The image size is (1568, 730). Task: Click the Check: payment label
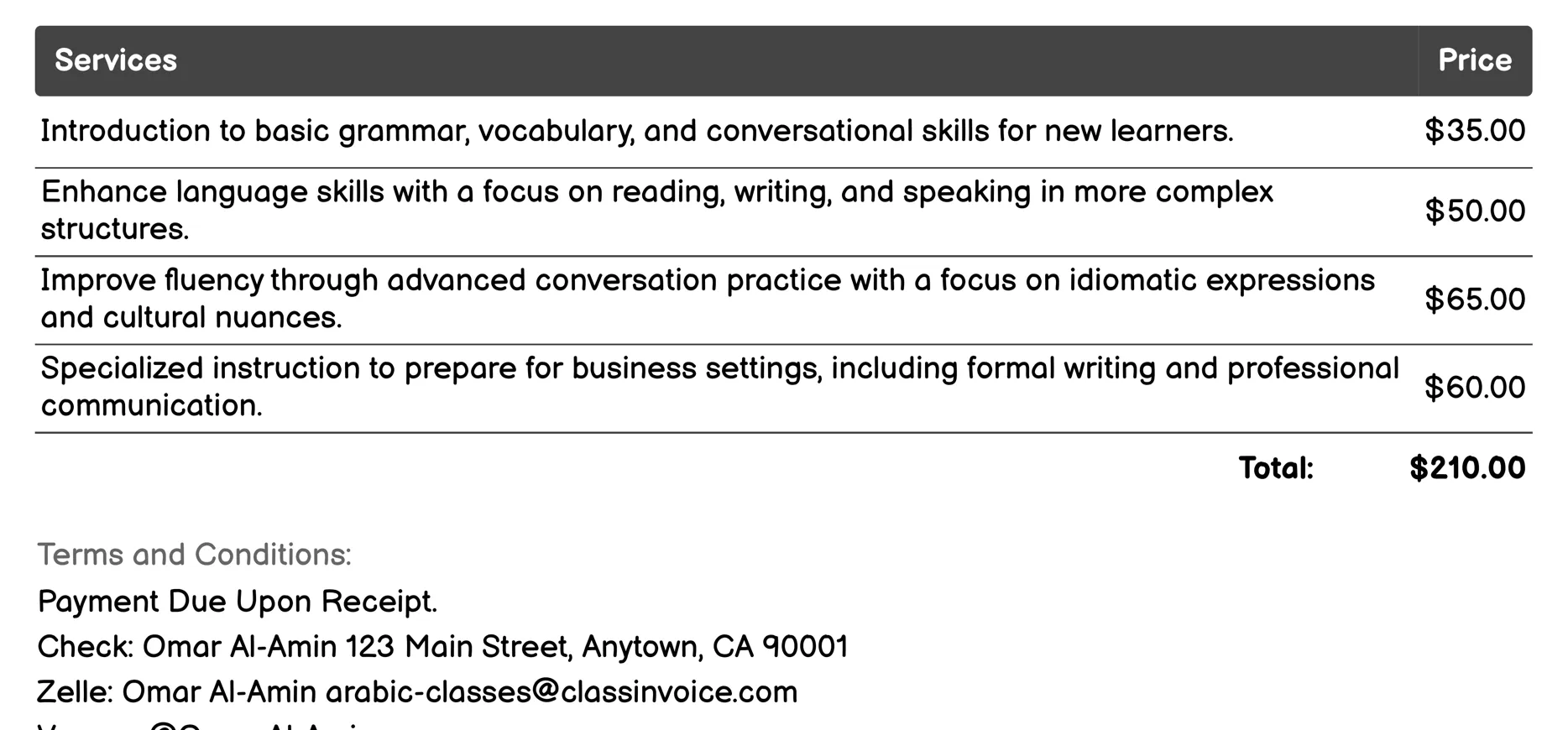click(x=85, y=647)
